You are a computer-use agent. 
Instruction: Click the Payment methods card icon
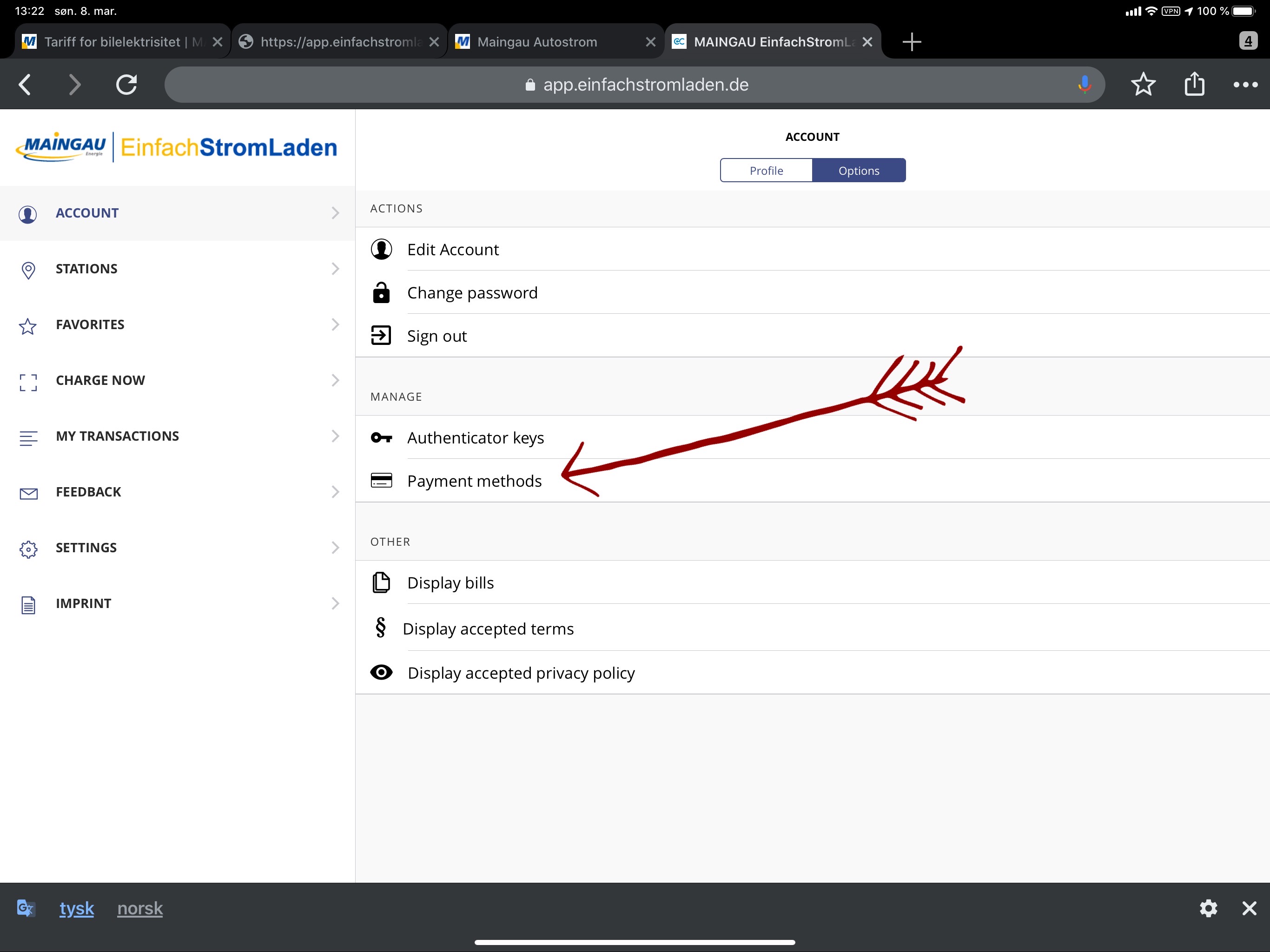click(x=381, y=481)
